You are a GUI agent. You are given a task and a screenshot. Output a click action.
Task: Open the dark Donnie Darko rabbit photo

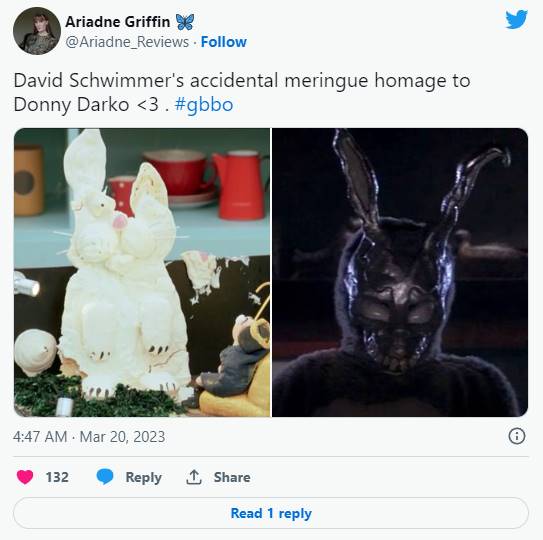pyautogui.click(x=400, y=272)
